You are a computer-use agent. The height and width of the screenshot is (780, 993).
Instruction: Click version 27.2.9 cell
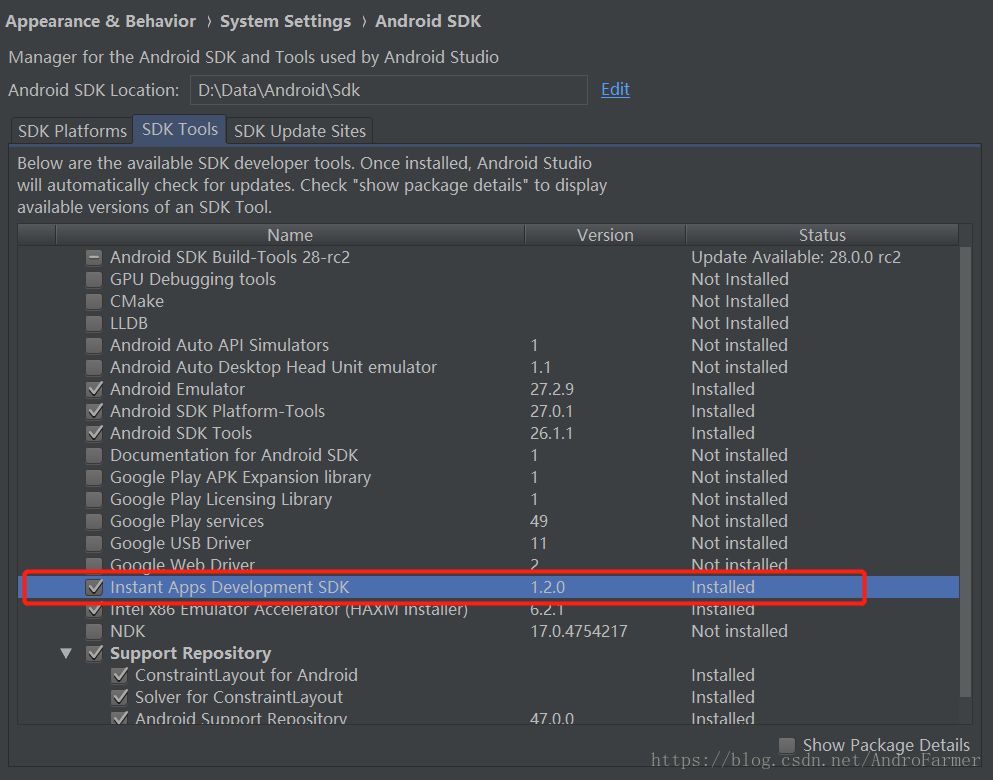(552, 389)
